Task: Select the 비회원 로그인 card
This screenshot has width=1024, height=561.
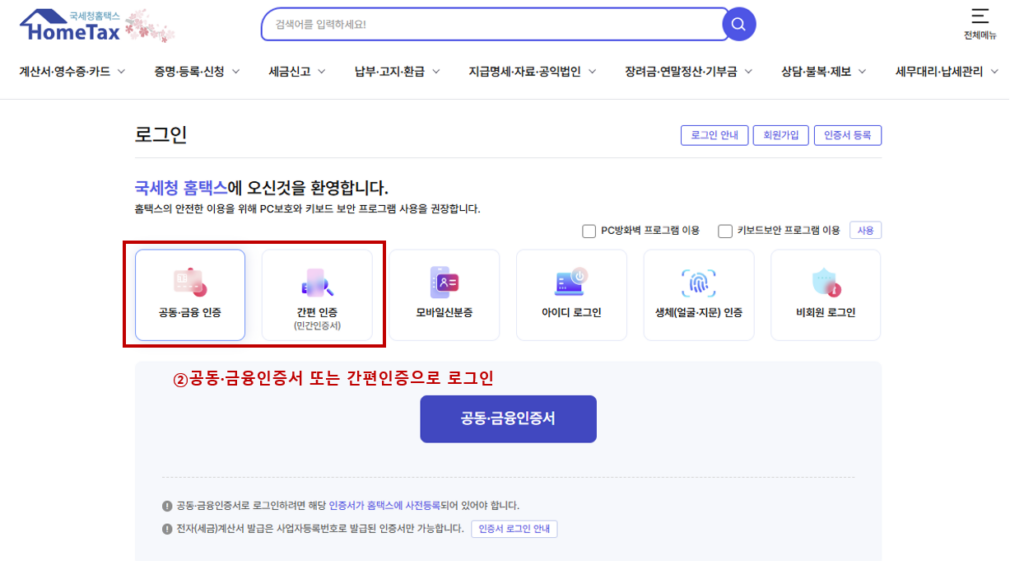Action: (825, 295)
